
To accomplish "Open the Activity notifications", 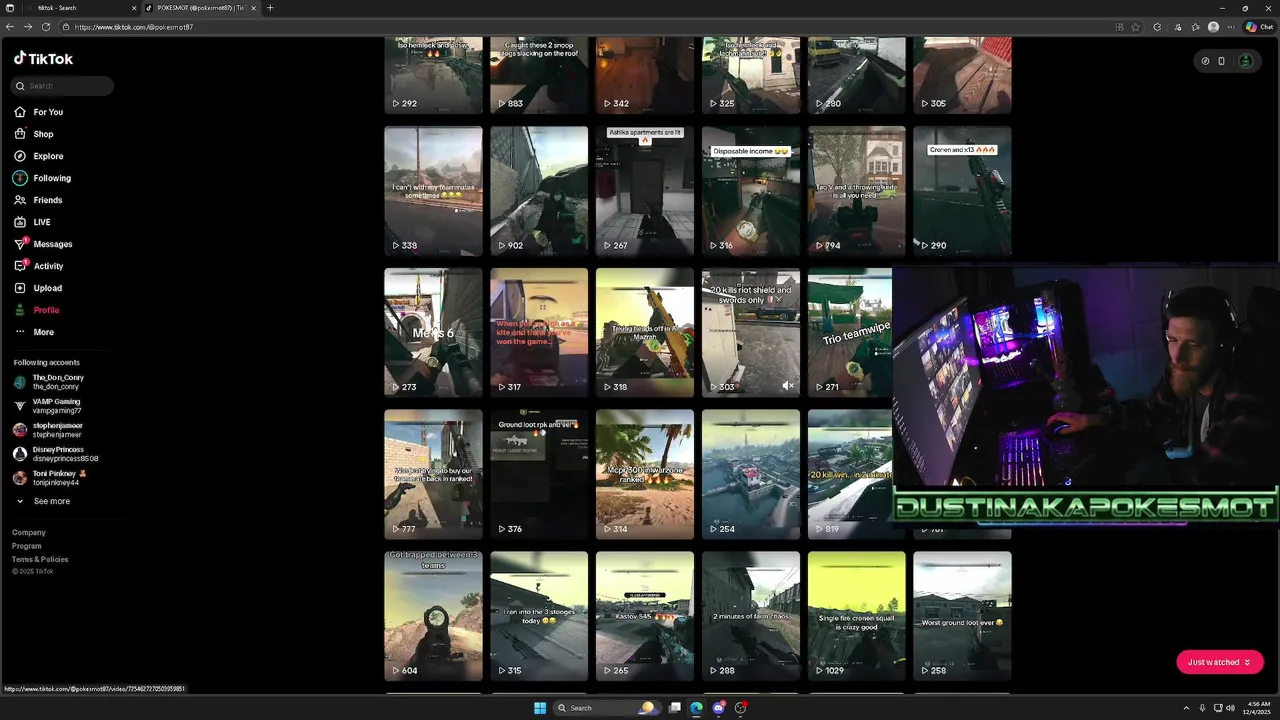I will 39,266.
